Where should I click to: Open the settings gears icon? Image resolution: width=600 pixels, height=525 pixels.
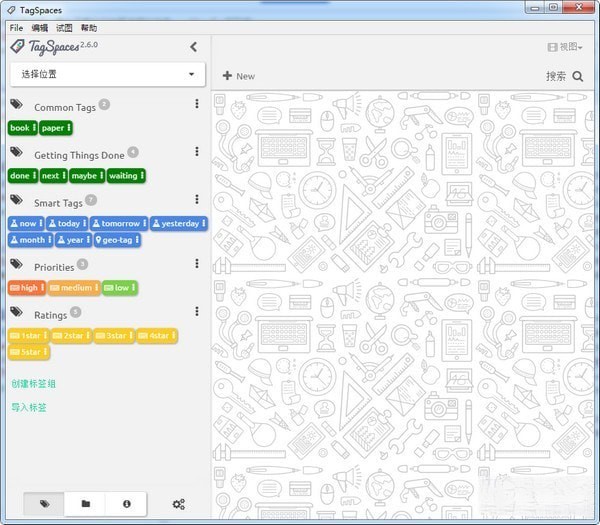[179, 504]
